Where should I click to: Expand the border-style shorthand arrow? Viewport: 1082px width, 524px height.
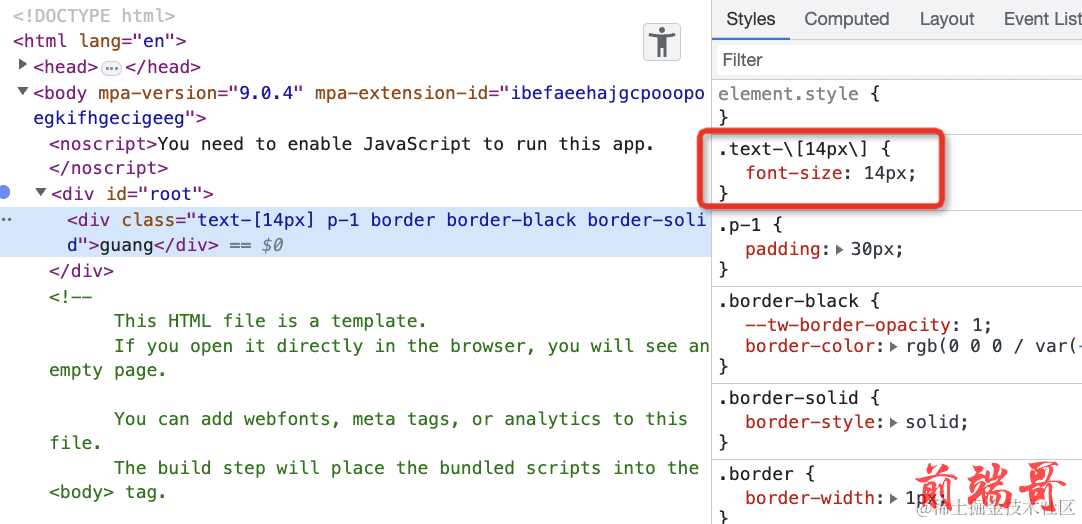[894, 422]
